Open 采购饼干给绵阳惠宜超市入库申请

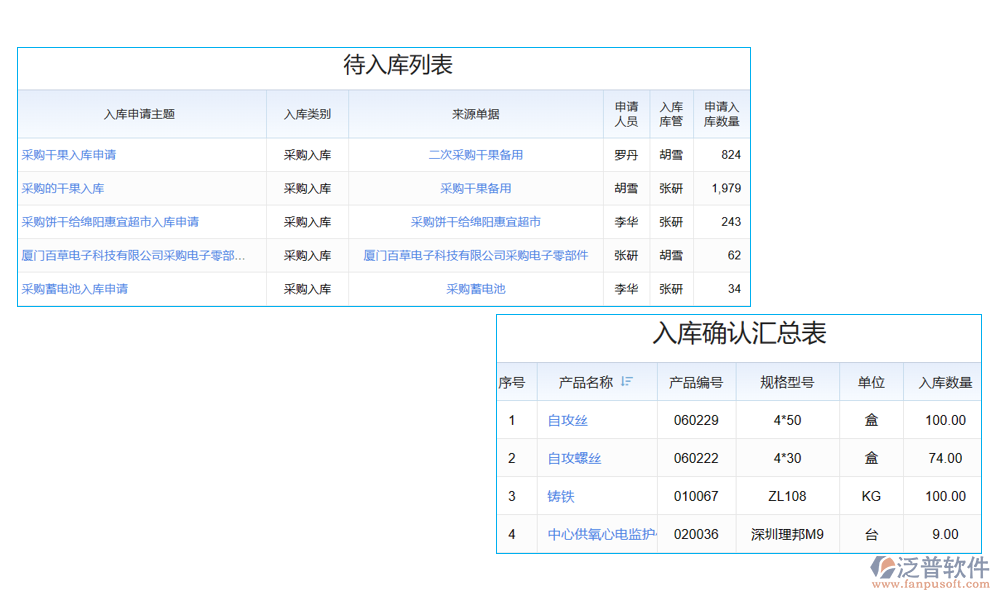[x=110, y=222]
